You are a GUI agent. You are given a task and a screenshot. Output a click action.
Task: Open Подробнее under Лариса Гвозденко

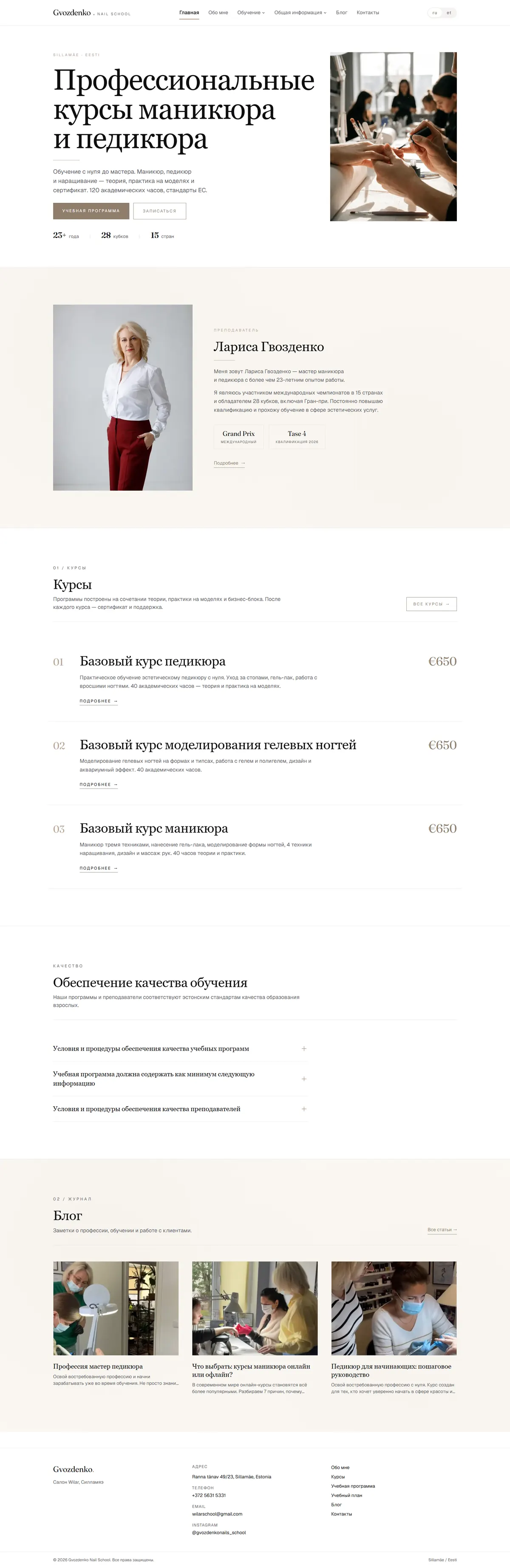[229, 463]
